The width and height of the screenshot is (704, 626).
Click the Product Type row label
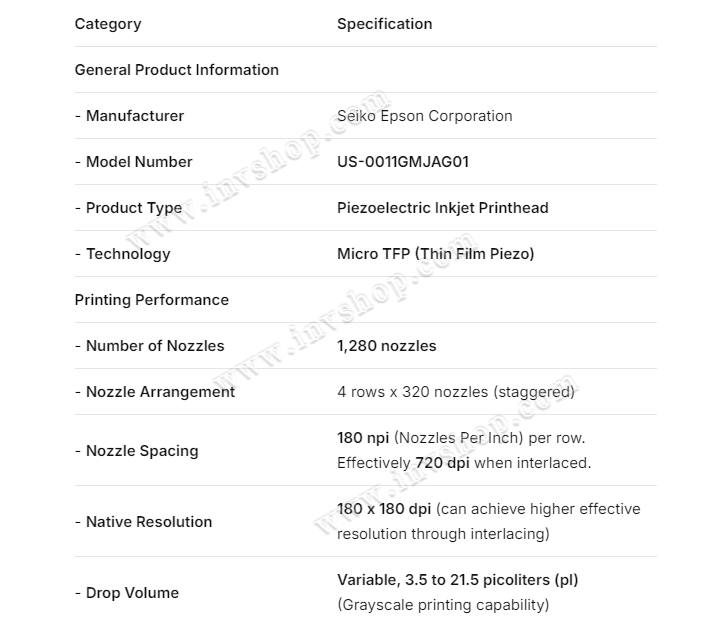(128, 208)
